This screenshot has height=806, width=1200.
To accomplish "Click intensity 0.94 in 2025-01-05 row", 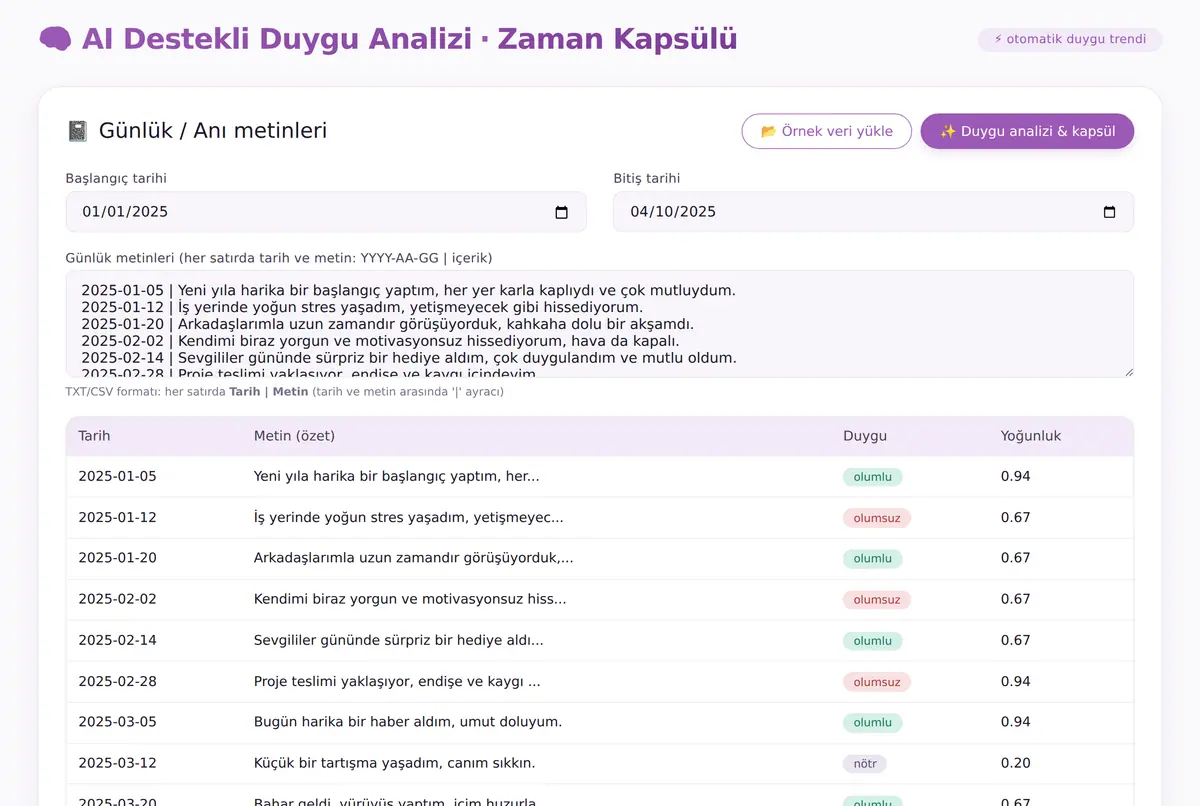I will click(x=1016, y=476).
